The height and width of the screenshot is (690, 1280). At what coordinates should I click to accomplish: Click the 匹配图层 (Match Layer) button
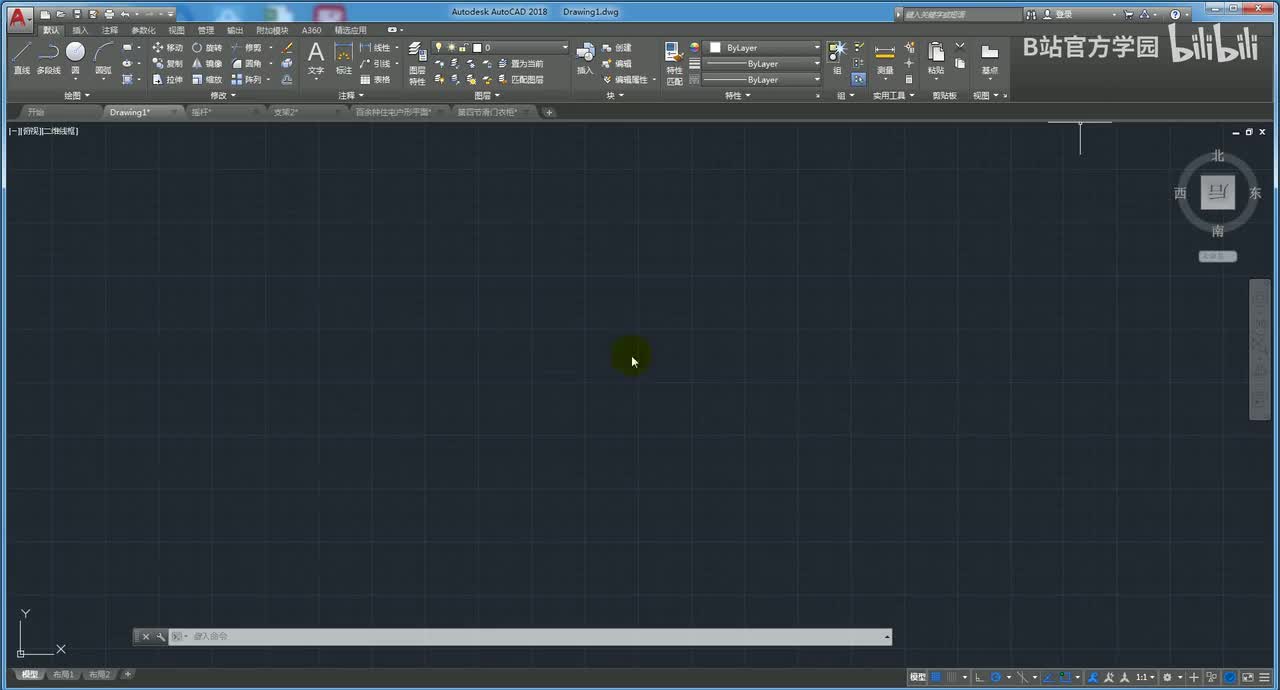520,79
